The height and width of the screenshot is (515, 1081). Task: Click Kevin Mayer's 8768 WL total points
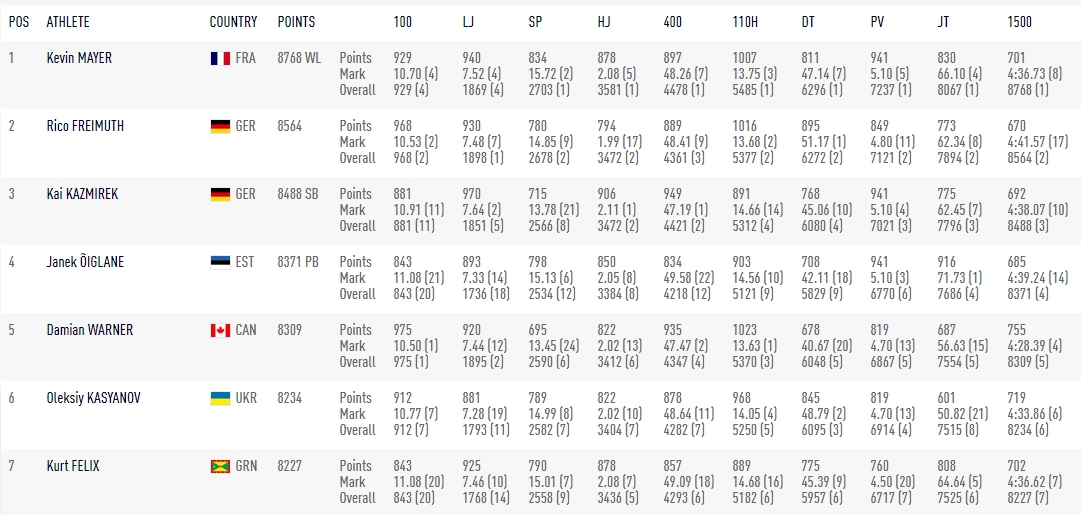point(298,58)
